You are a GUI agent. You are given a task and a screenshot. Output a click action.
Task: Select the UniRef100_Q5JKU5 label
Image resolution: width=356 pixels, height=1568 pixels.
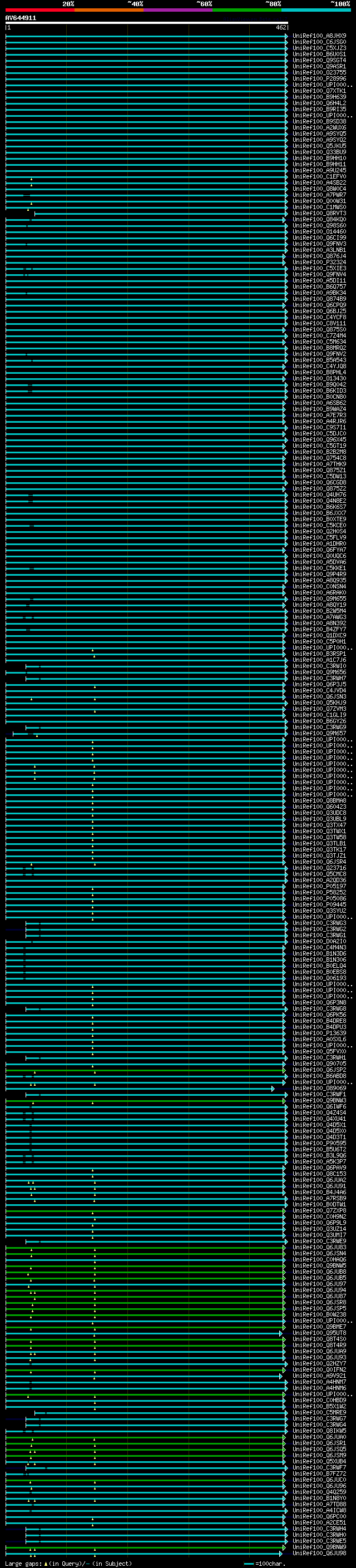319,146
